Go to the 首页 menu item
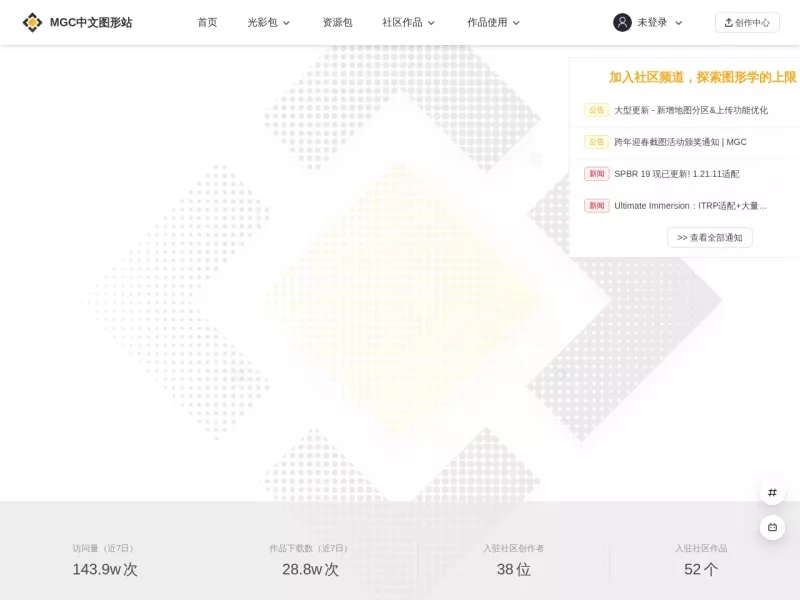The image size is (800, 600). (x=207, y=22)
